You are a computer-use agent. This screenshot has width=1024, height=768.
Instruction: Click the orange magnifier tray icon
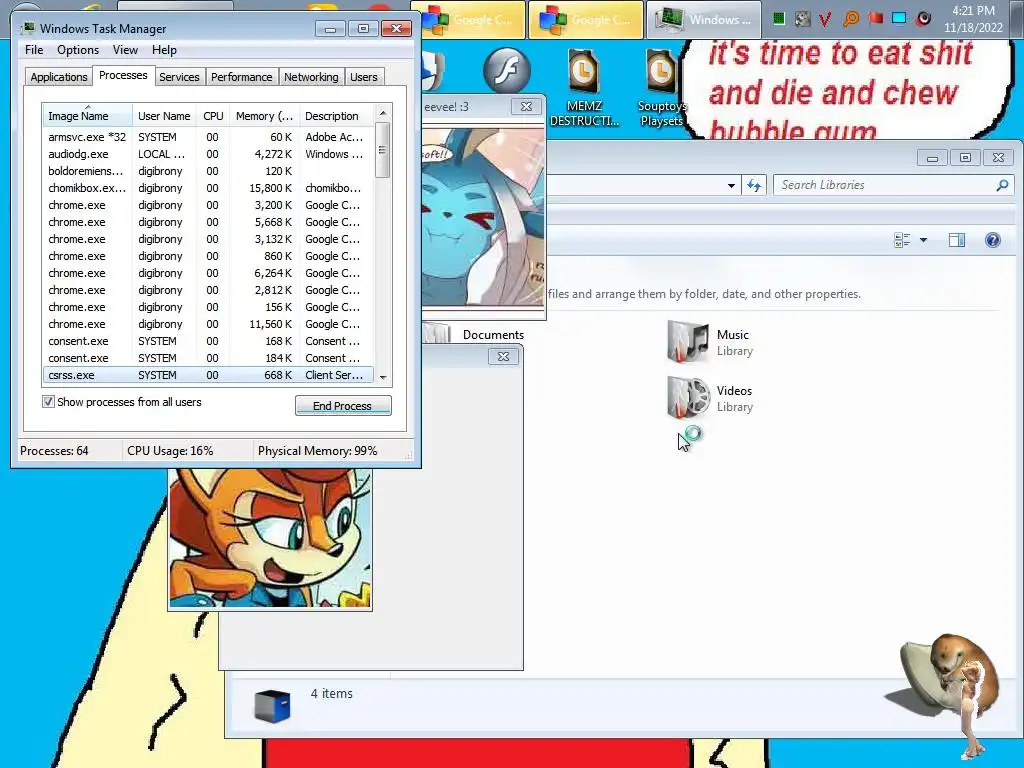point(850,19)
